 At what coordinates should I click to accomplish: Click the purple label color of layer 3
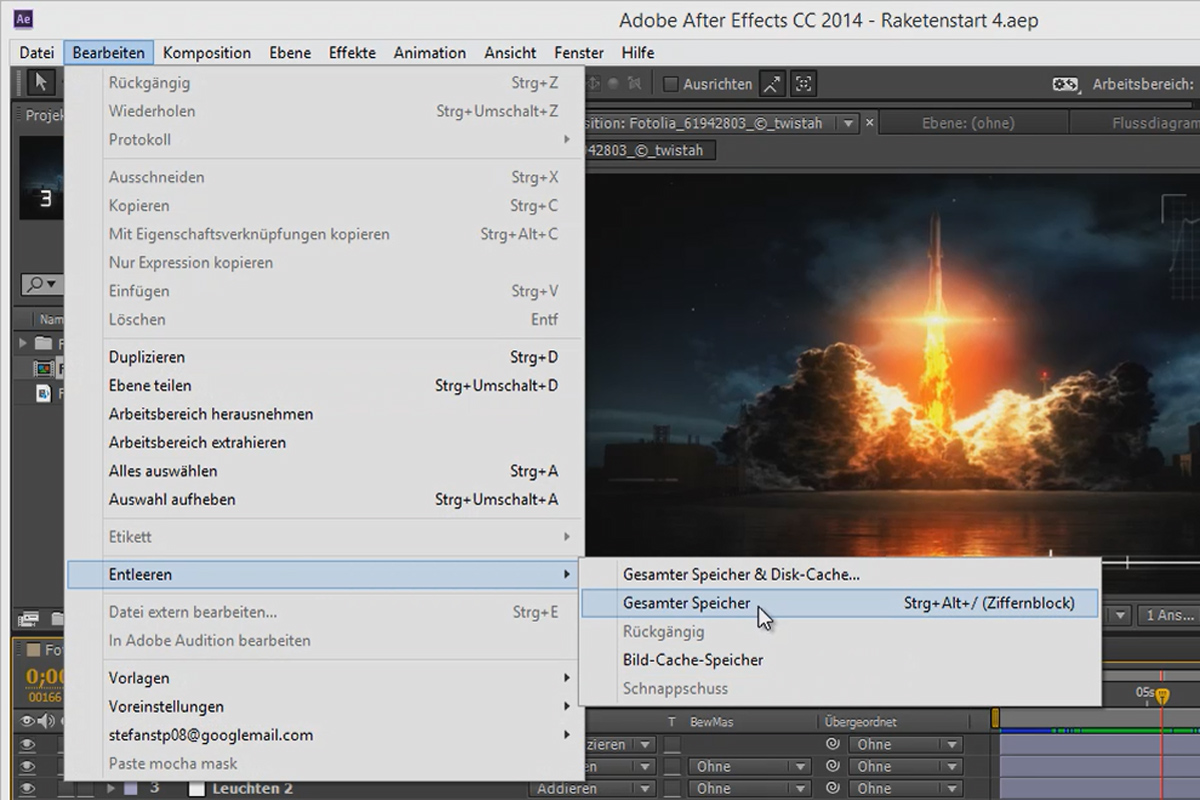pos(130,789)
